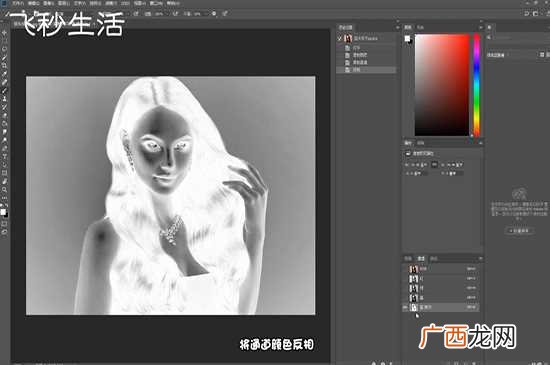Click the rainbow hue slider bar
The height and width of the screenshot is (365, 550).
tap(477, 85)
